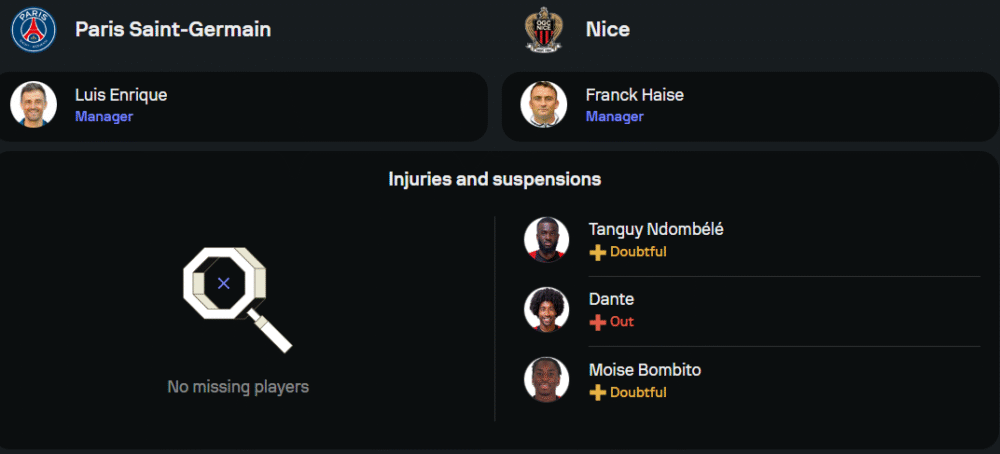Open the Paris Saint-Germain team name link
Screen dimensions: 1000x454
tap(173, 29)
